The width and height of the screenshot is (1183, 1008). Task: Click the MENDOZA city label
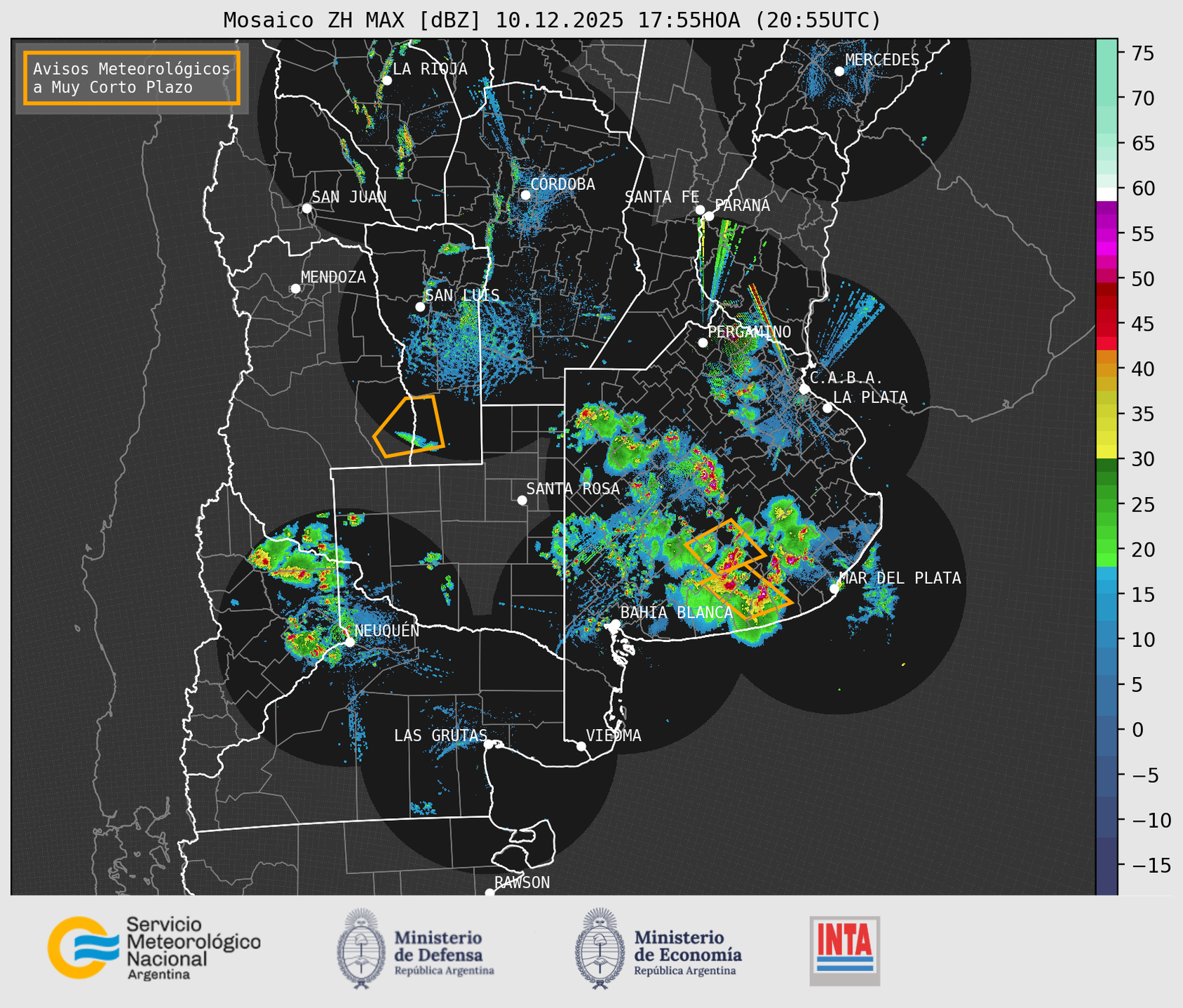click(x=333, y=277)
